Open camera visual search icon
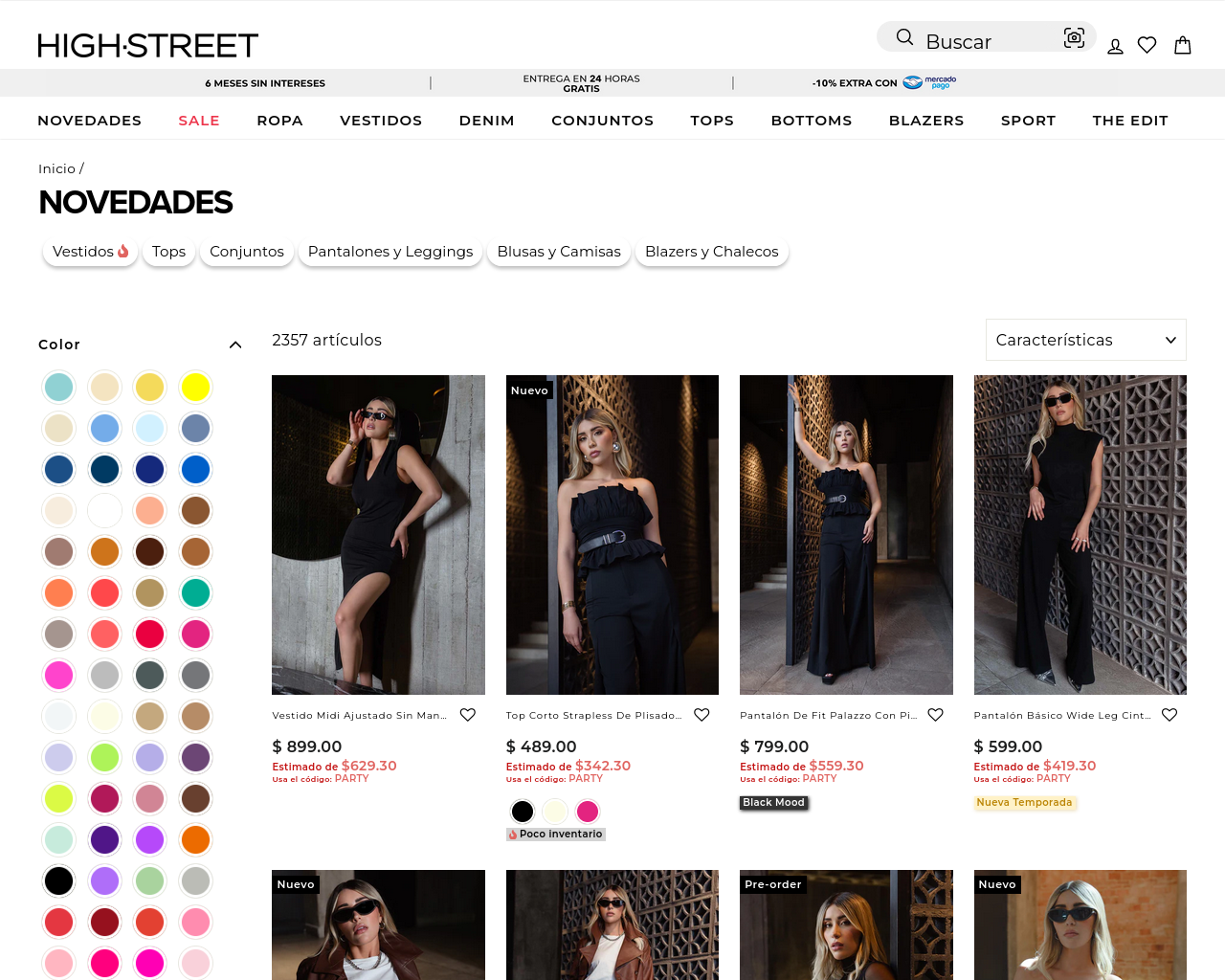Screen dimensions: 1225x980 point(1074,37)
